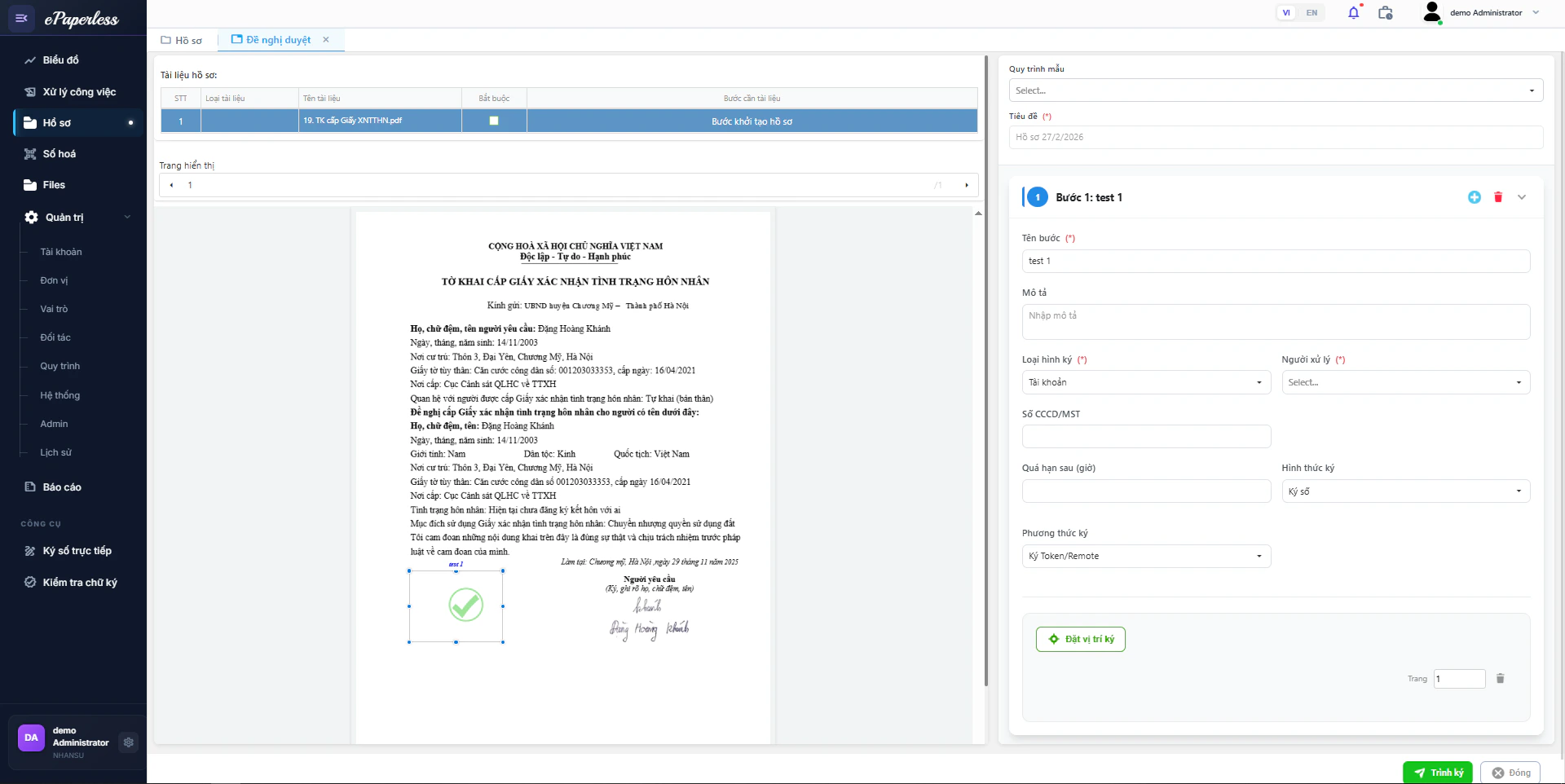Go to previous page arrow in Trang hiển thị
1565x784 pixels.
(171, 185)
